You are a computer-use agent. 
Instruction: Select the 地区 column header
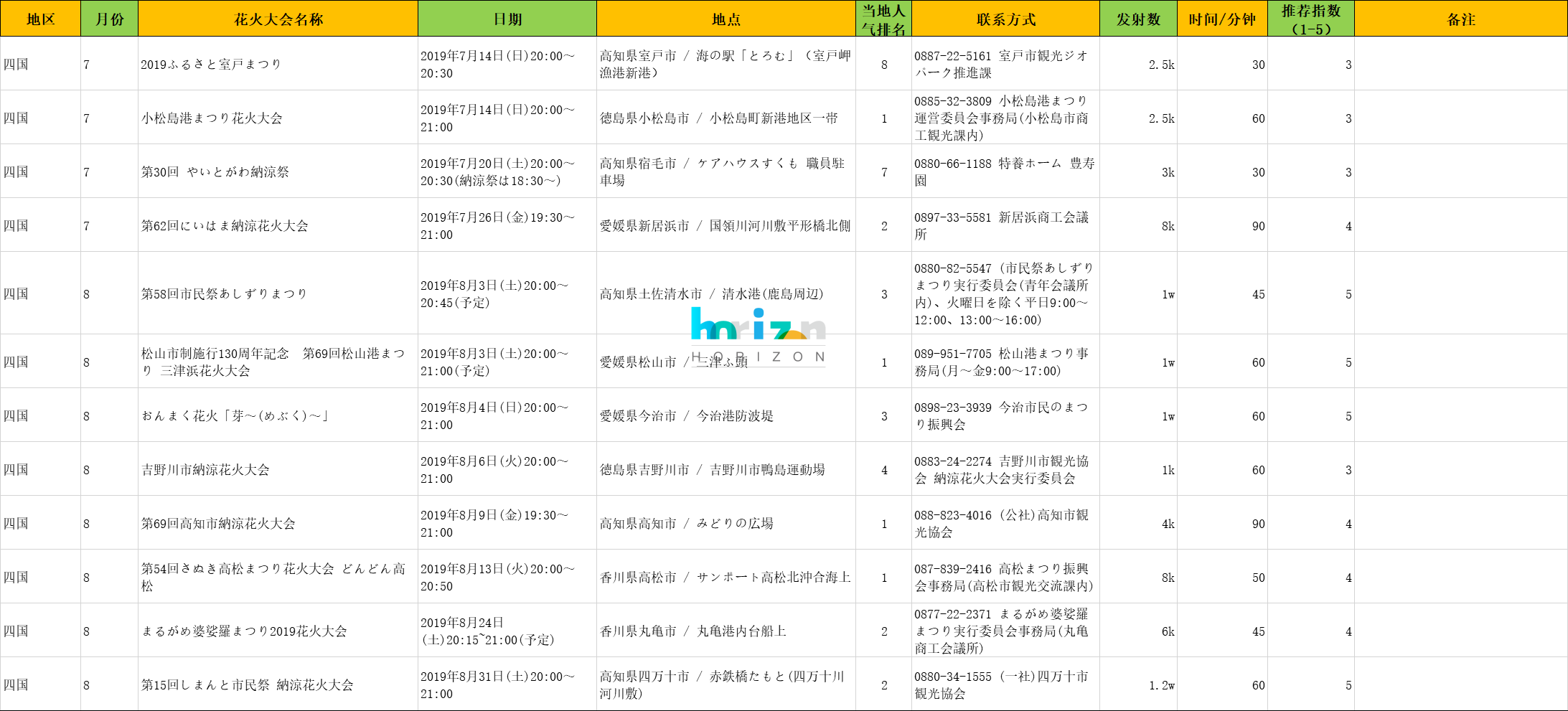tap(40, 19)
